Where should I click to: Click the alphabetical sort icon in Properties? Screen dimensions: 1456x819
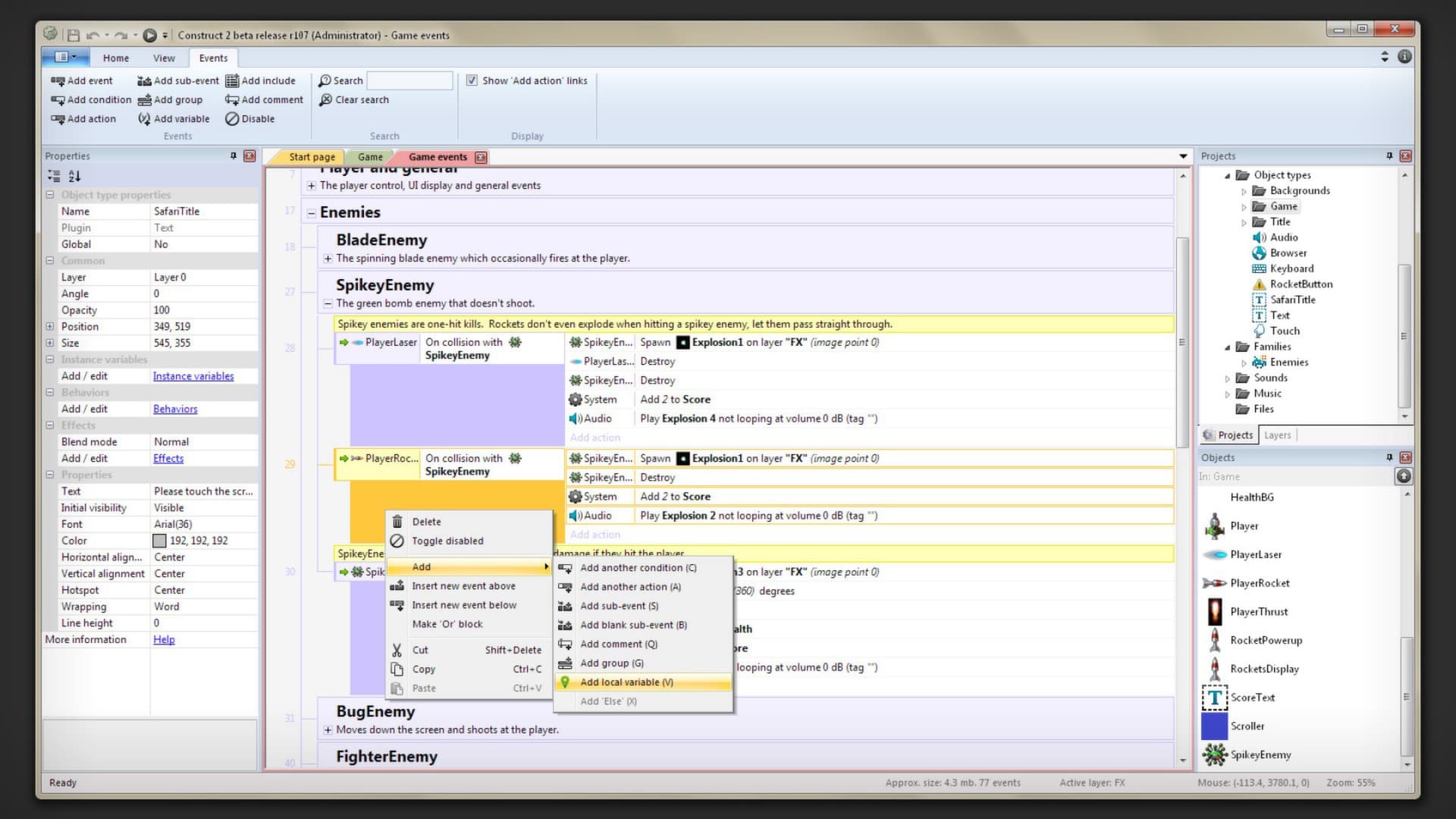click(x=74, y=176)
